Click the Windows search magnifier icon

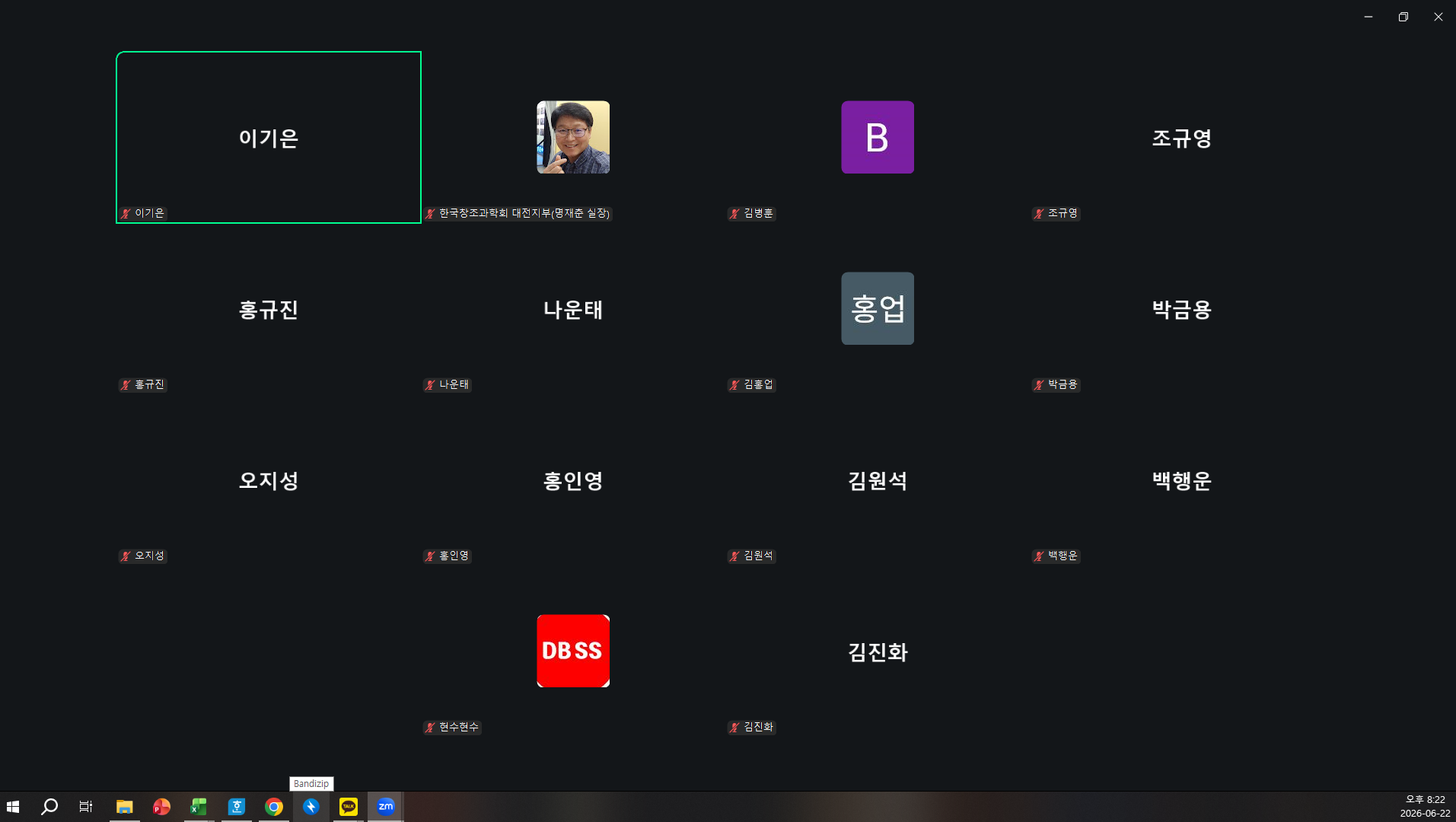49,807
